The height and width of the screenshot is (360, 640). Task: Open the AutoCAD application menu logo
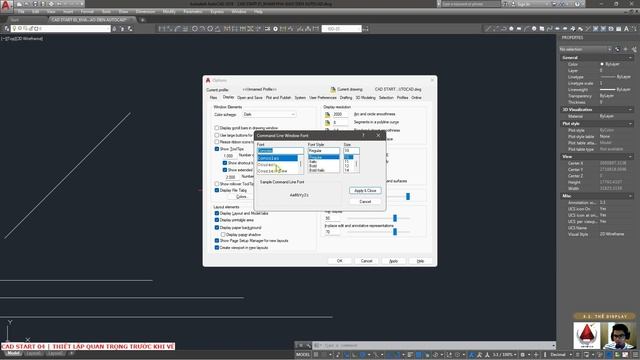[x=6, y=6]
